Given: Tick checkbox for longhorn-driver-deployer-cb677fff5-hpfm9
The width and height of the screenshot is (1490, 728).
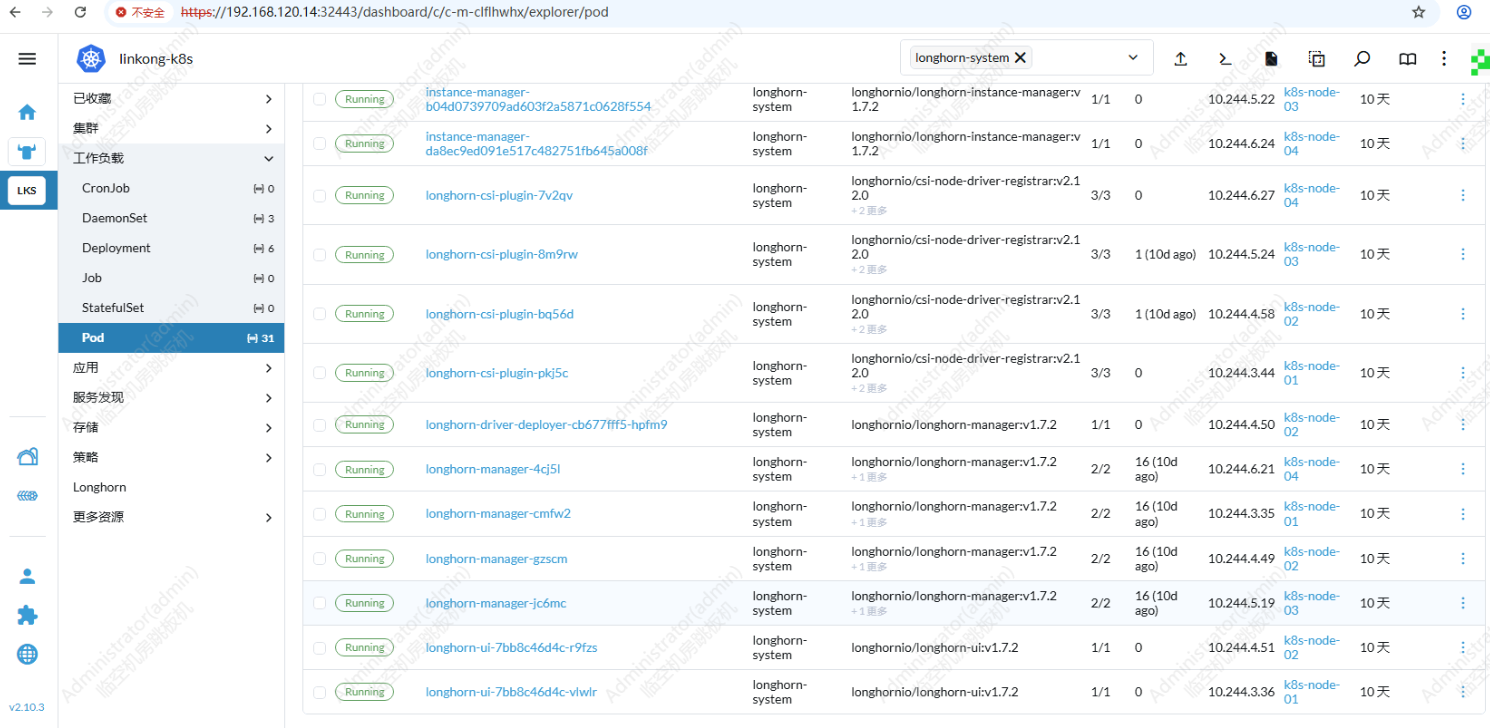Looking at the screenshot, I should click(x=319, y=425).
